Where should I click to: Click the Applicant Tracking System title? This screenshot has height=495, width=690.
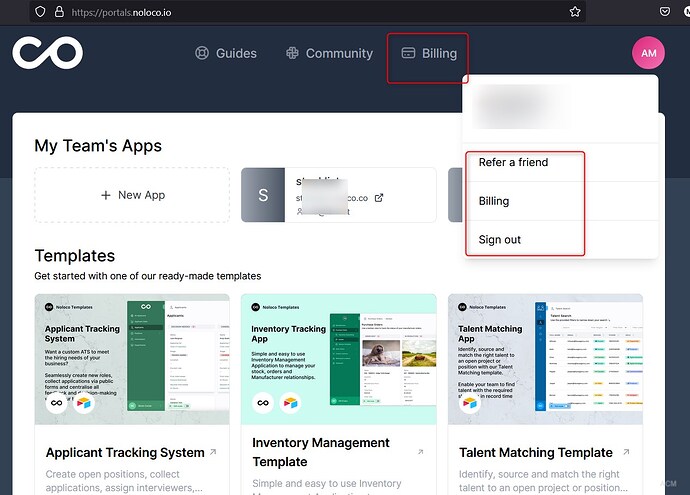click(125, 452)
